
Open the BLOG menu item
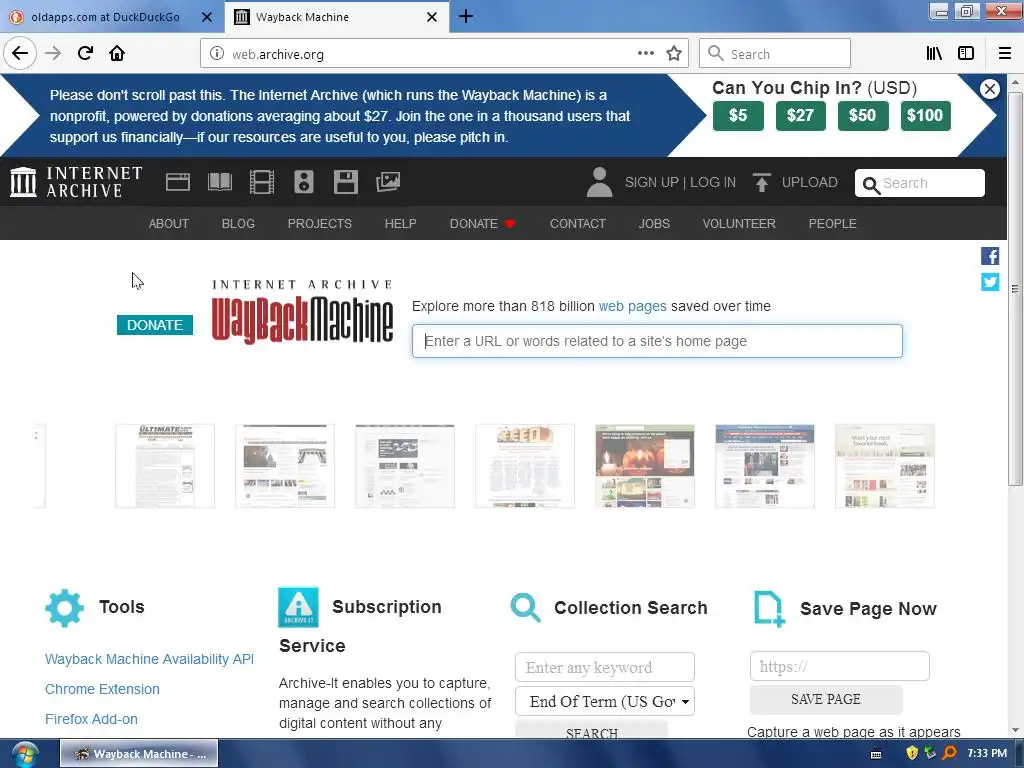click(238, 223)
